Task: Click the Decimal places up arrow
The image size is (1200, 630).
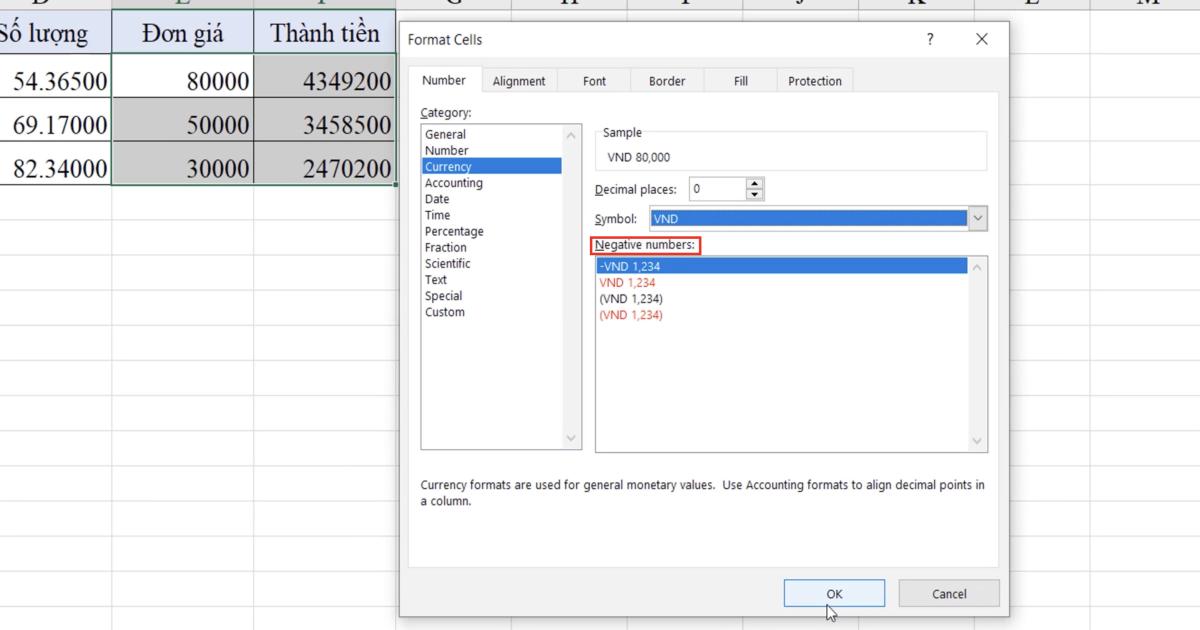Action: [755, 184]
